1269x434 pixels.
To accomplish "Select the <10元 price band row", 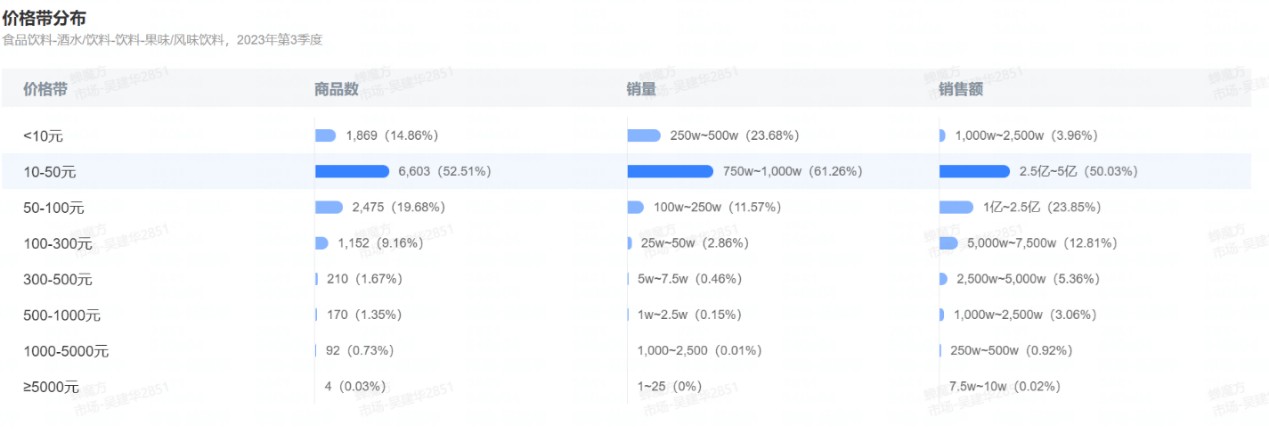I will tap(626, 135).
